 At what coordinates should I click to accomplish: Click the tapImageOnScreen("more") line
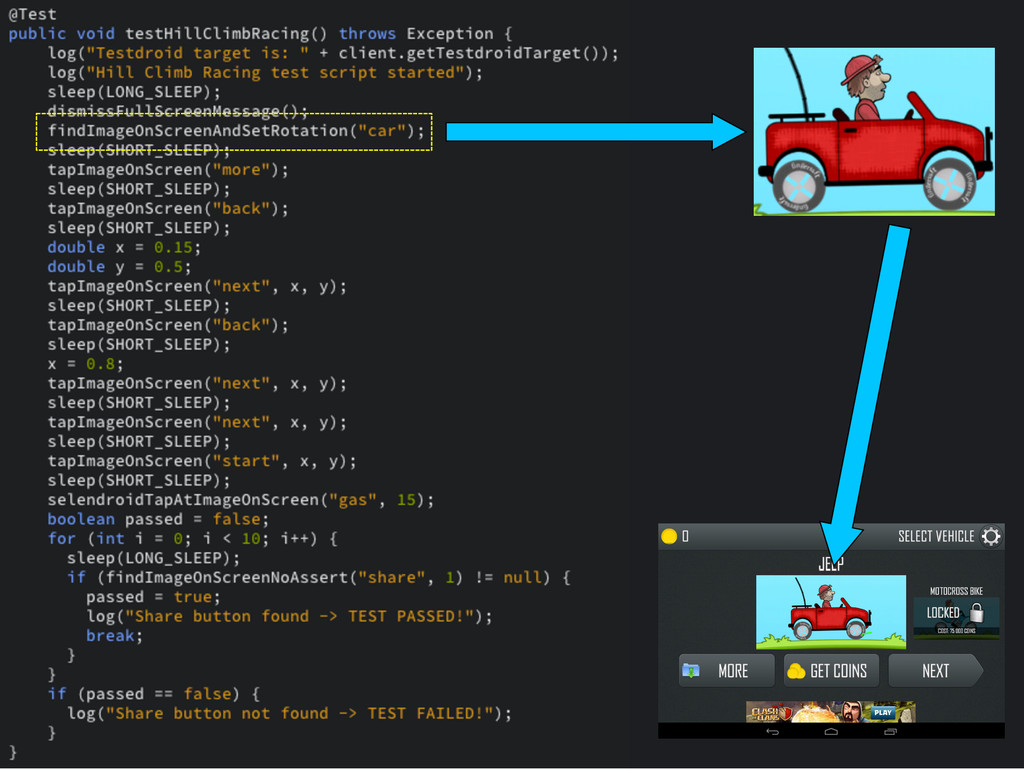(168, 170)
